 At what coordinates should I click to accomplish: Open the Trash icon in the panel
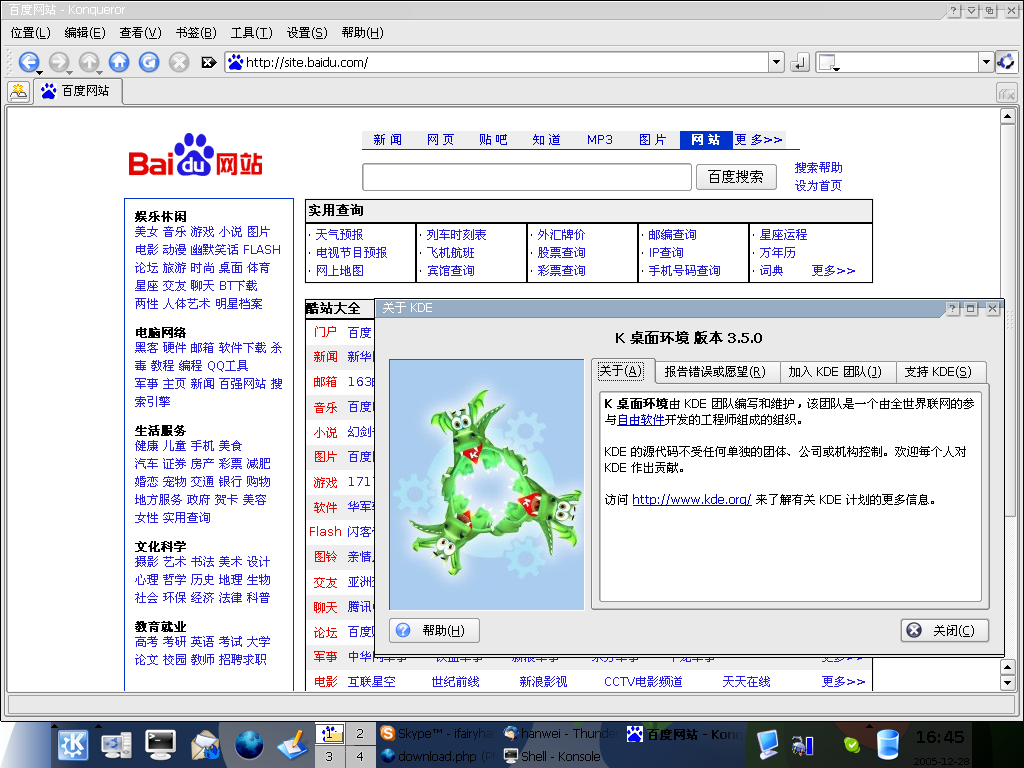pos(888,744)
